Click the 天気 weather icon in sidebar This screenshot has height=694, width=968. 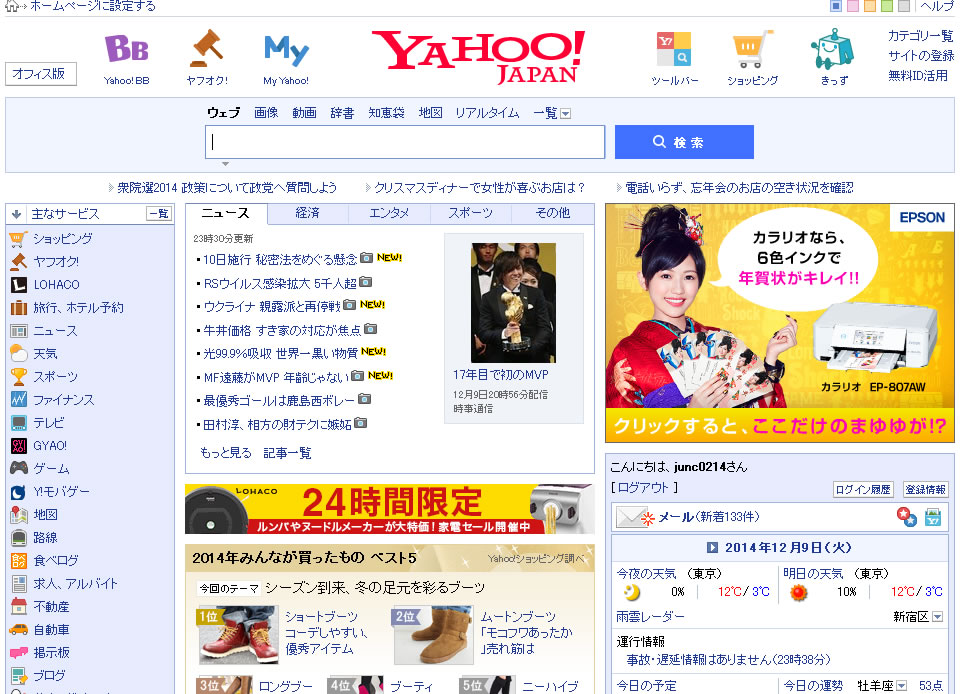point(19,353)
